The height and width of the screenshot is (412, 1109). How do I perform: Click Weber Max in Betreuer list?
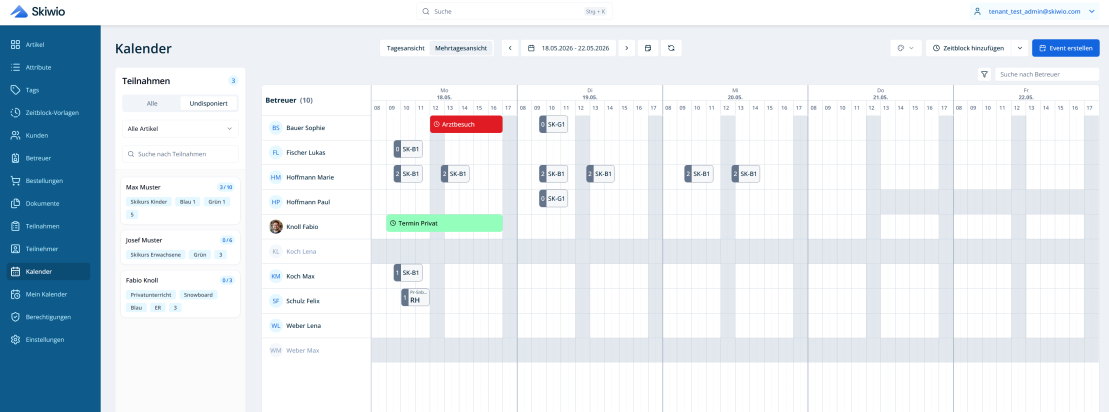click(303, 351)
